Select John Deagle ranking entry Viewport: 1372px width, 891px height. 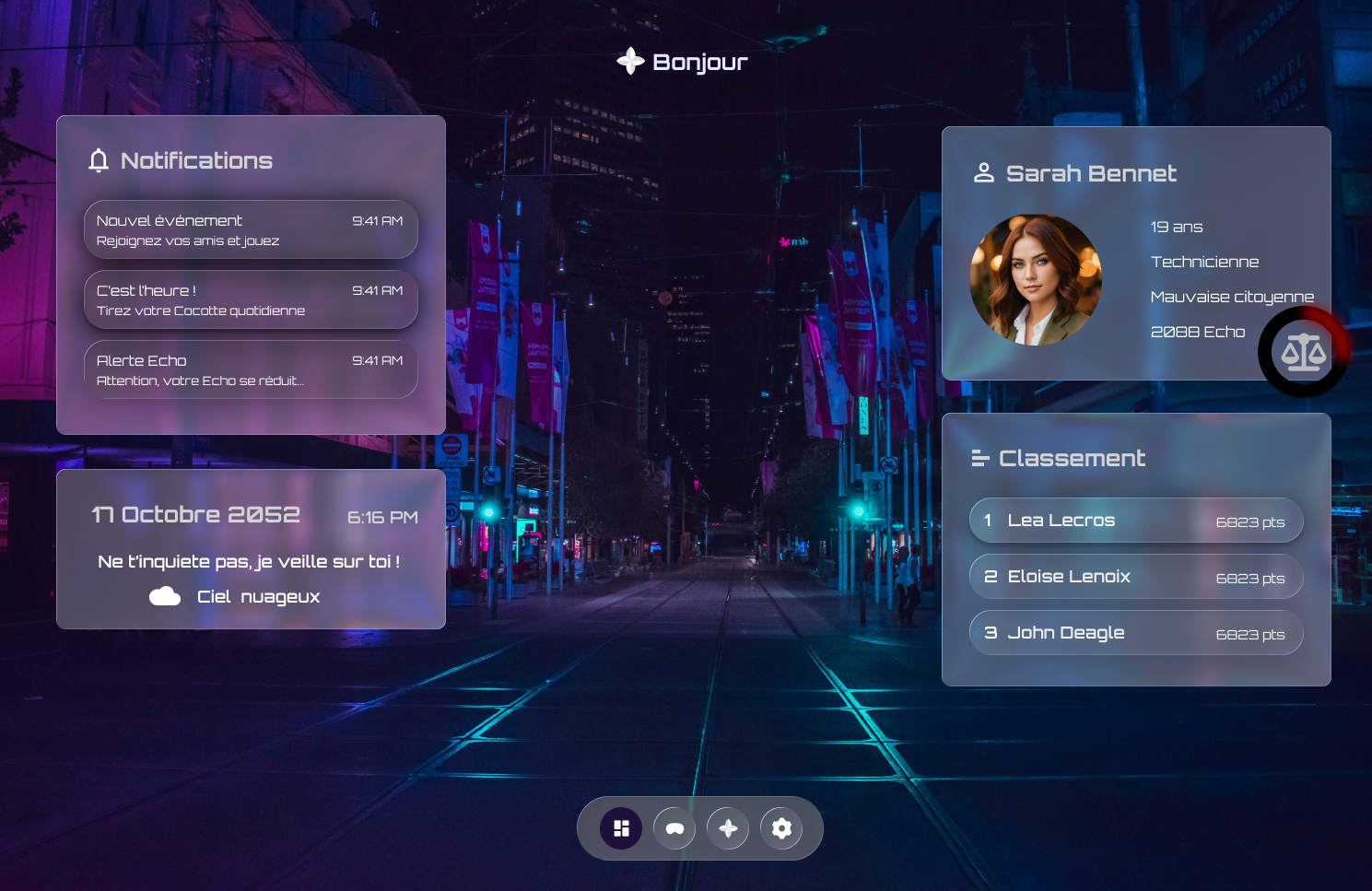(x=1136, y=633)
